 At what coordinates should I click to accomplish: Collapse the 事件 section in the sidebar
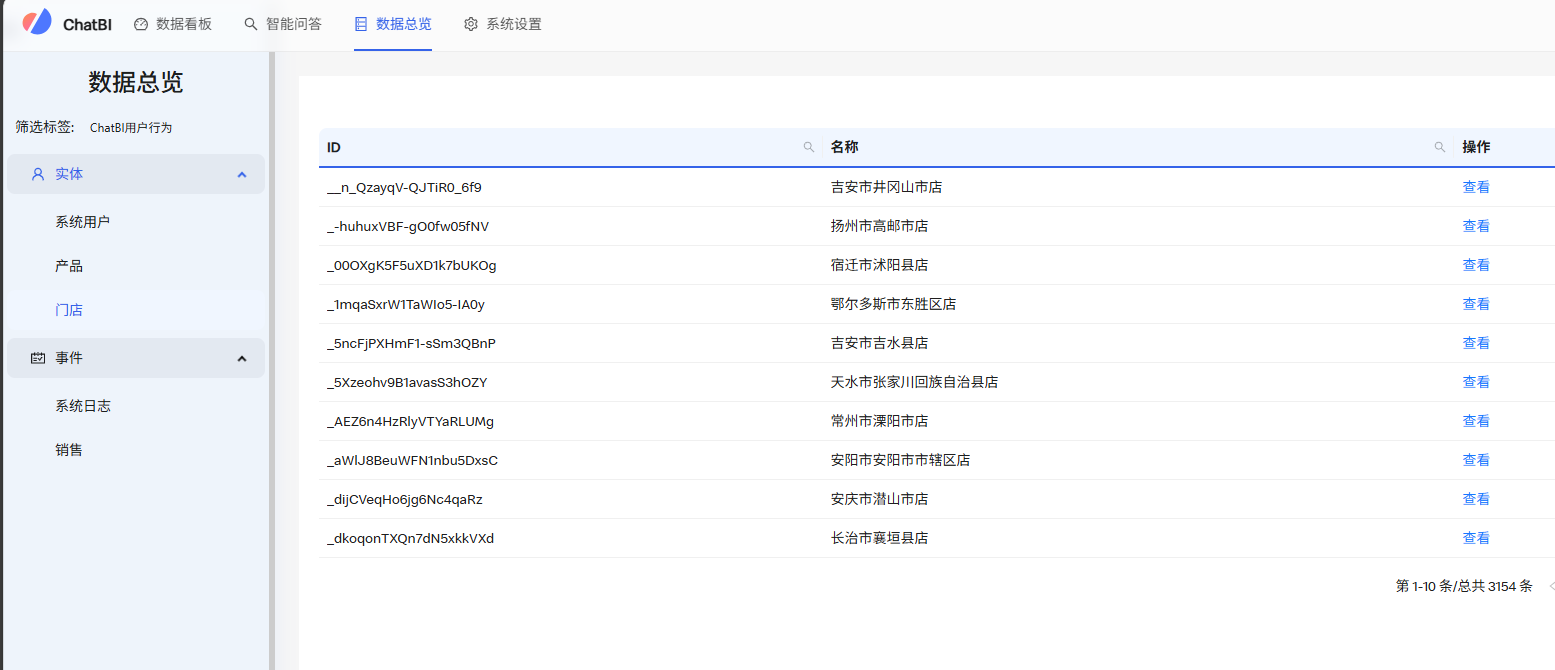241,357
